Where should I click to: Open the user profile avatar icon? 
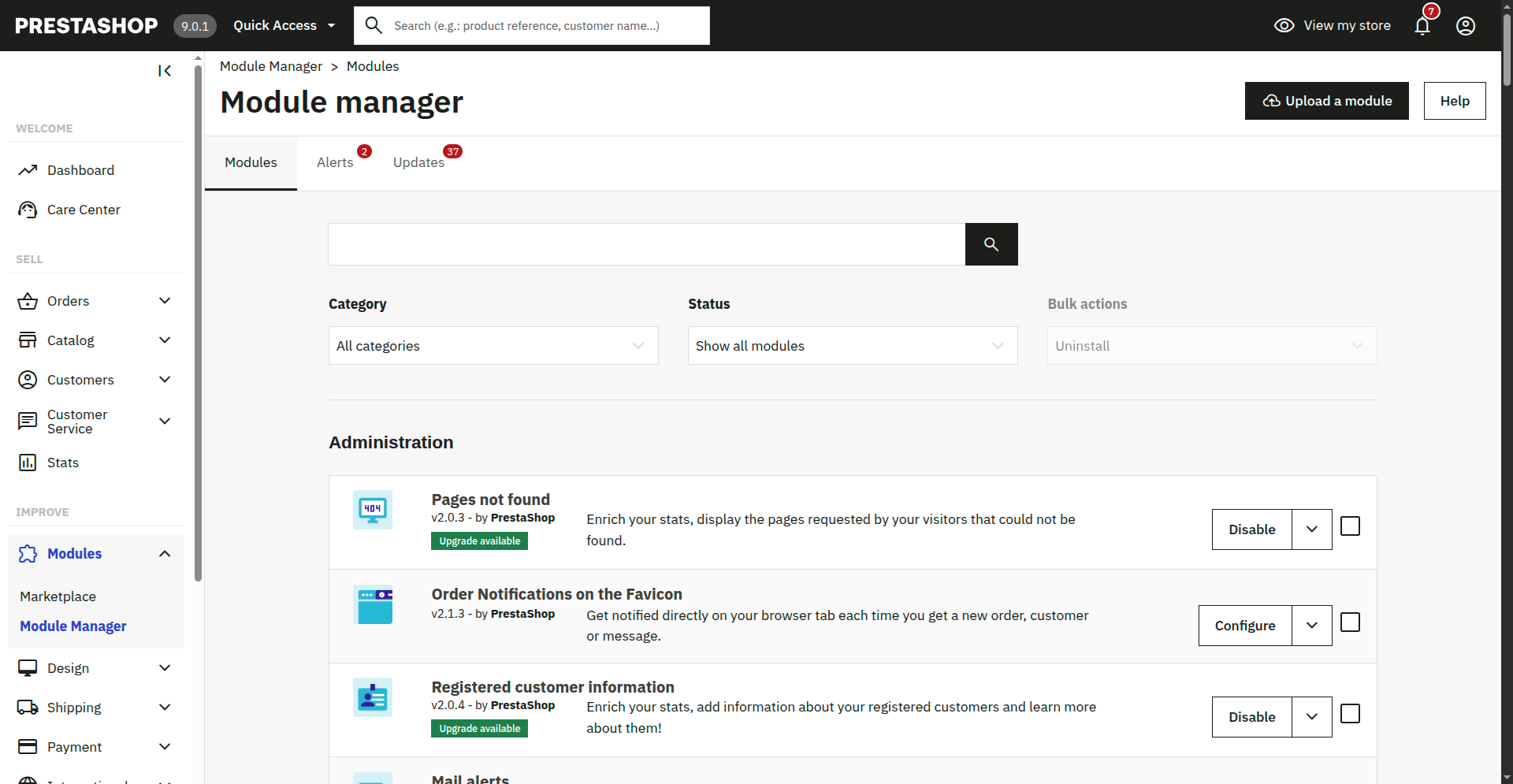tap(1466, 26)
